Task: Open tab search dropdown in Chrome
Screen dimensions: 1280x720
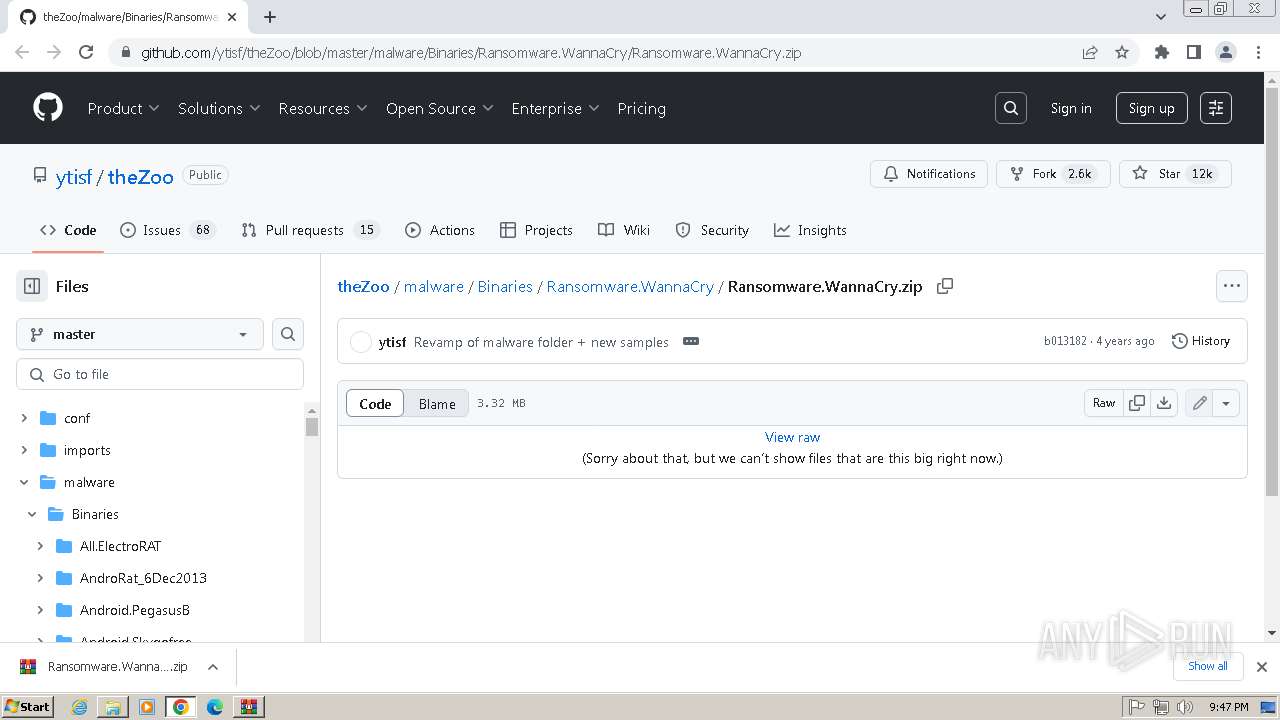Action: [x=1161, y=17]
